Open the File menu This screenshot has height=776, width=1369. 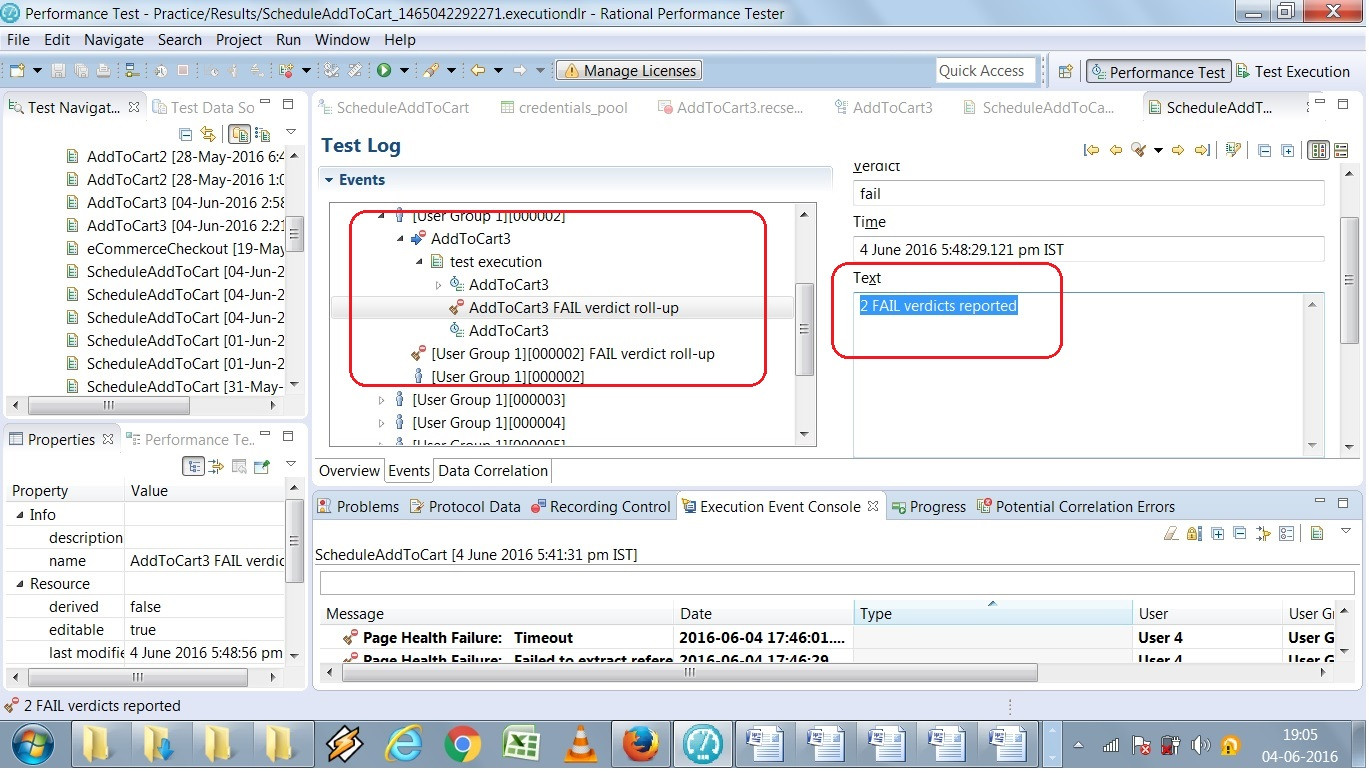coord(18,40)
